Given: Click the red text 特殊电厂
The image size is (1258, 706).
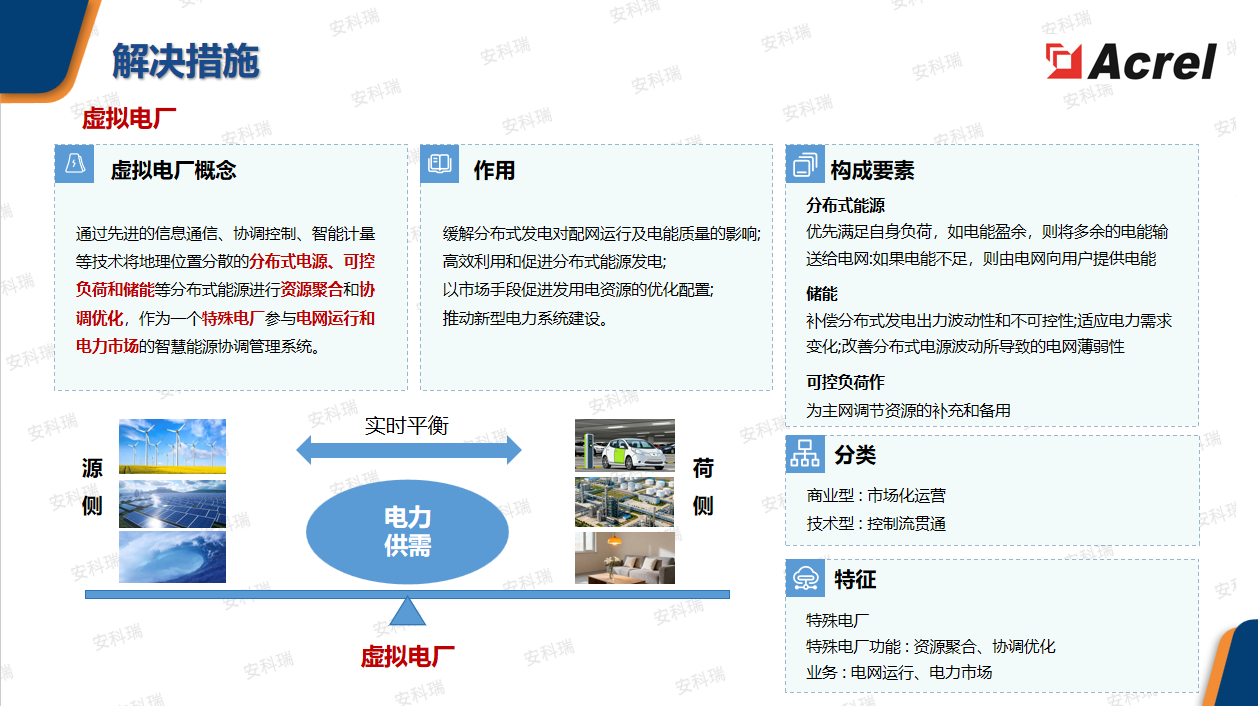Looking at the screenshot, I should click(233, 318).
